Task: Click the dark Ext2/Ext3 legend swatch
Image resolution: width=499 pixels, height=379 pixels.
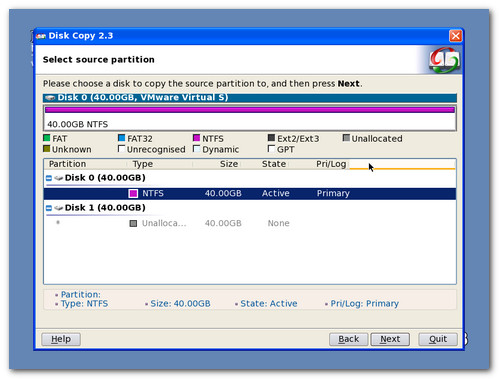Action: (x=271, y=138)
